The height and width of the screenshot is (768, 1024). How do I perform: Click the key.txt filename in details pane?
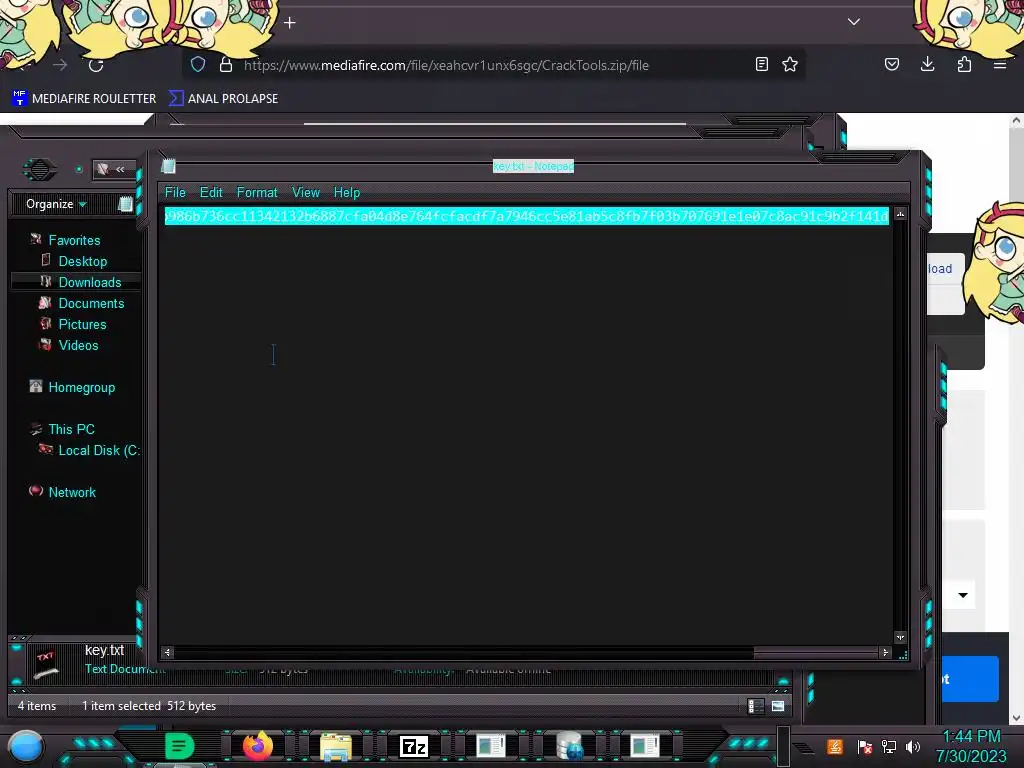(x=104, y=650)
